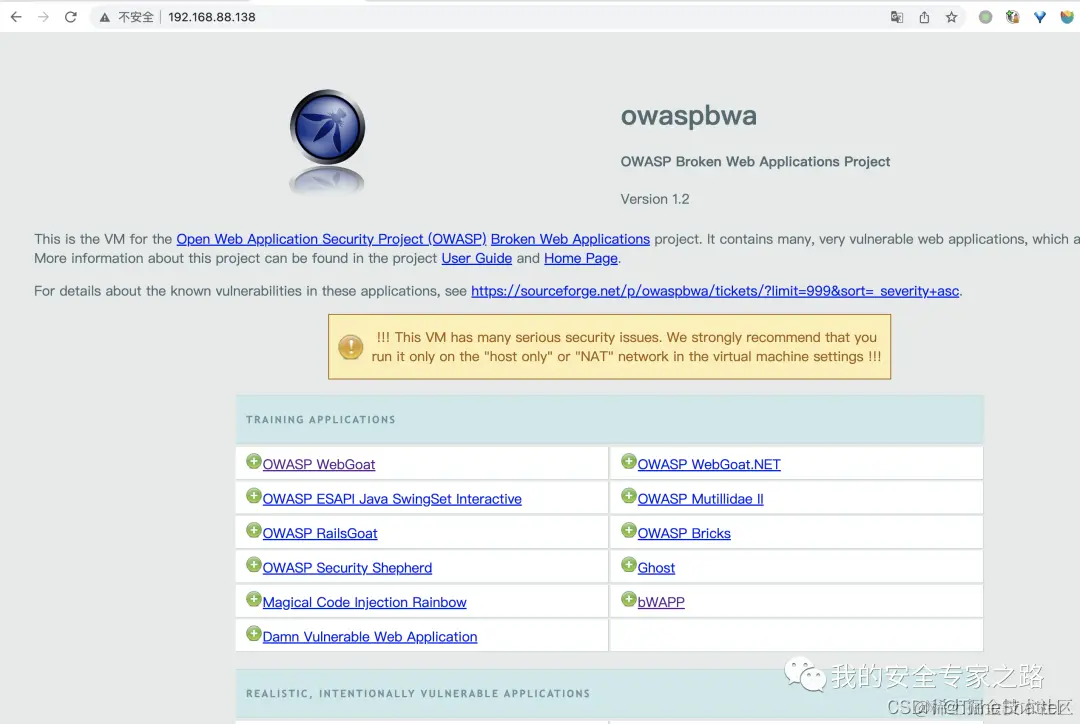Expand the plus icon beside OWASP Mutillidae II
The image size is (1080, 724).
(628, 496)
